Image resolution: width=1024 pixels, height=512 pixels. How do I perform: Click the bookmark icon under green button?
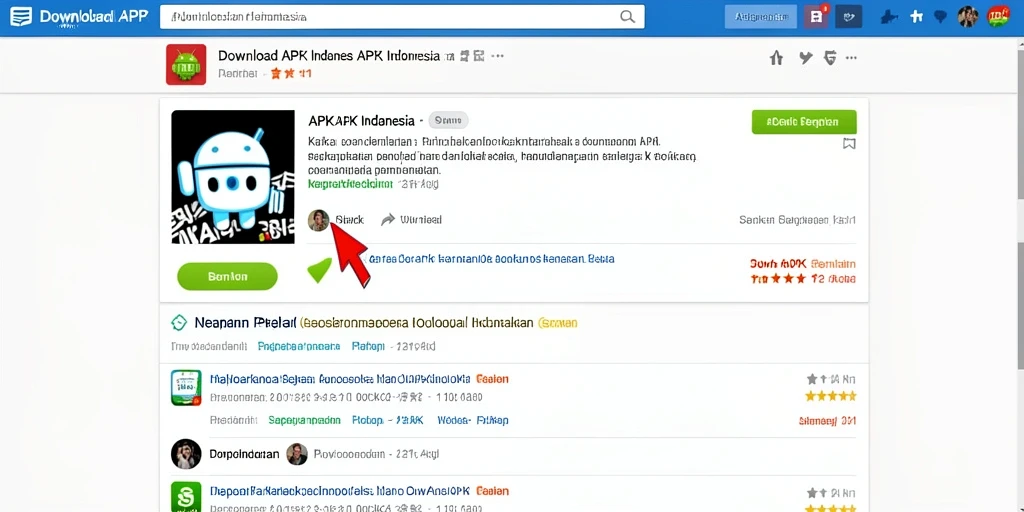tap(849, 144)
